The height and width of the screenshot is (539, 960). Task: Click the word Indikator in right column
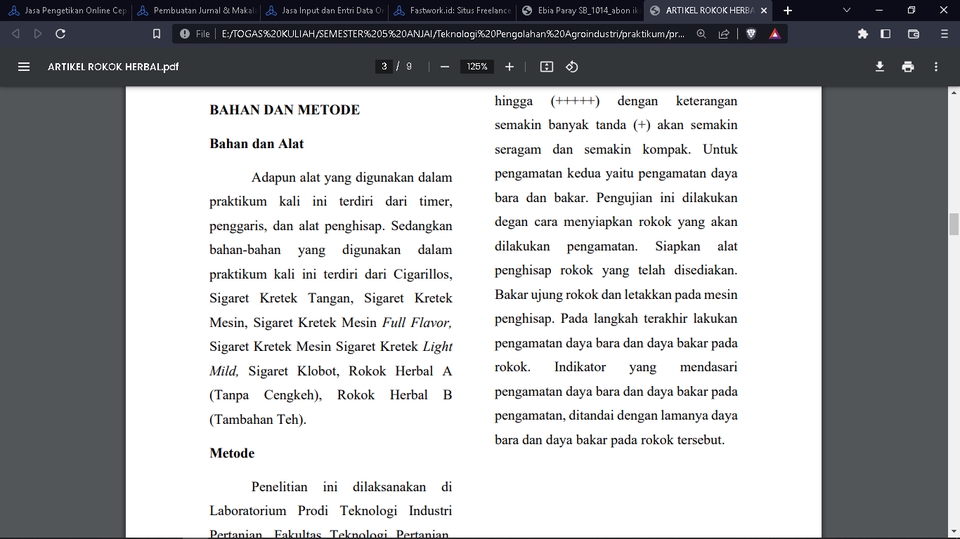580,367
